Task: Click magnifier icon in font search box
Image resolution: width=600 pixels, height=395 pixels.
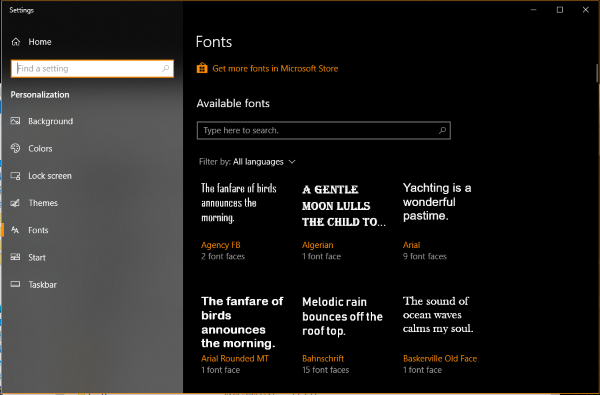Action: click(x=442, y=131)
